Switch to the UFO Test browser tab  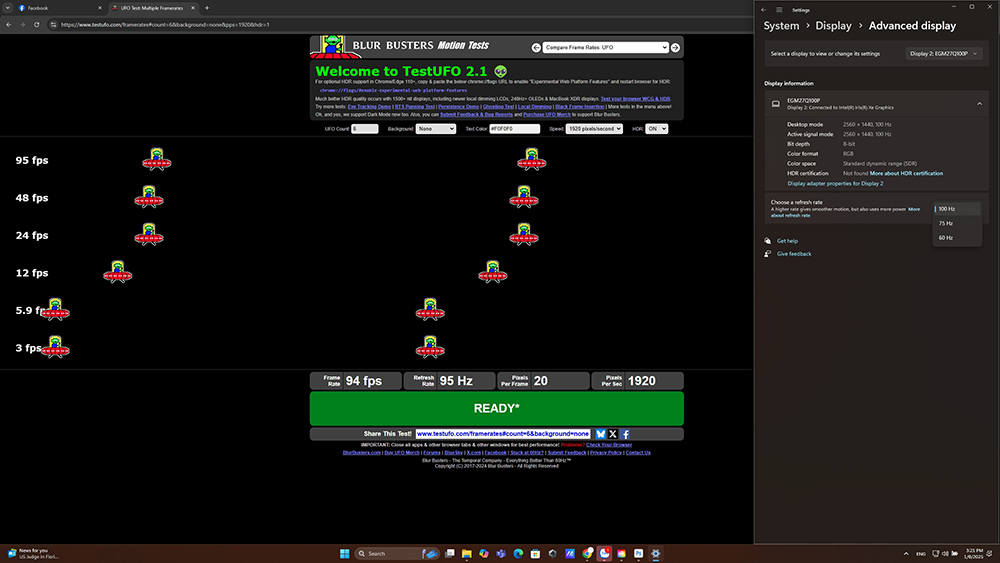click(x=152, y=8)
